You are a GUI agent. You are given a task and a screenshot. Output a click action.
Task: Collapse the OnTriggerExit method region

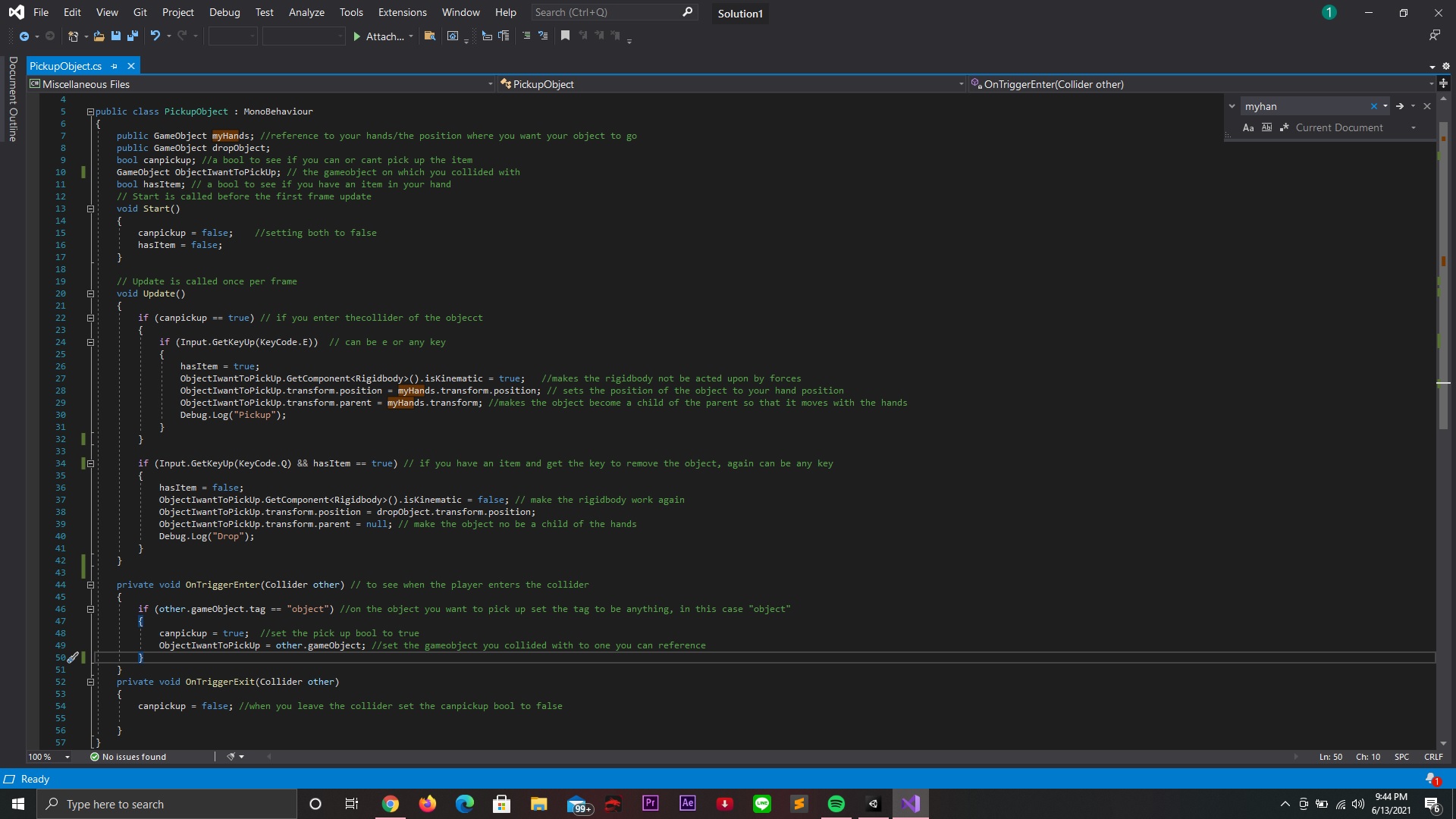click(x=90, y=682)
